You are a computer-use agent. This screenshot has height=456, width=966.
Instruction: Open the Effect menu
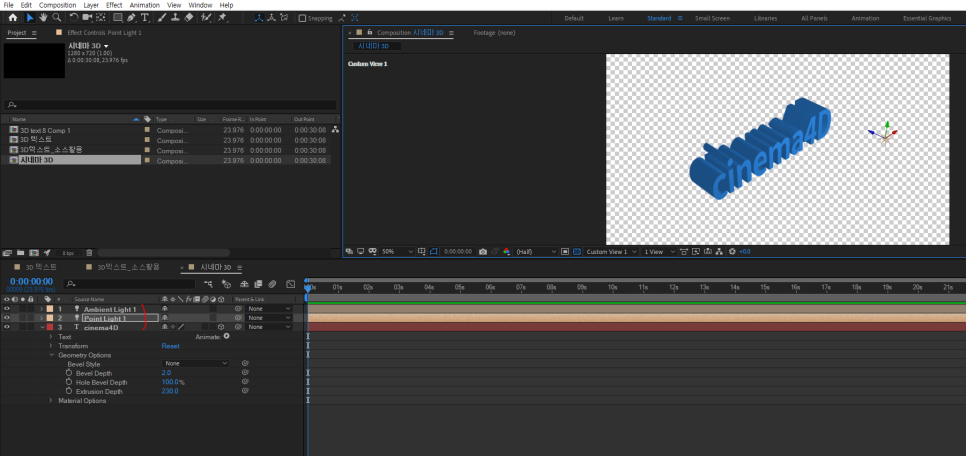click(114, 5)
